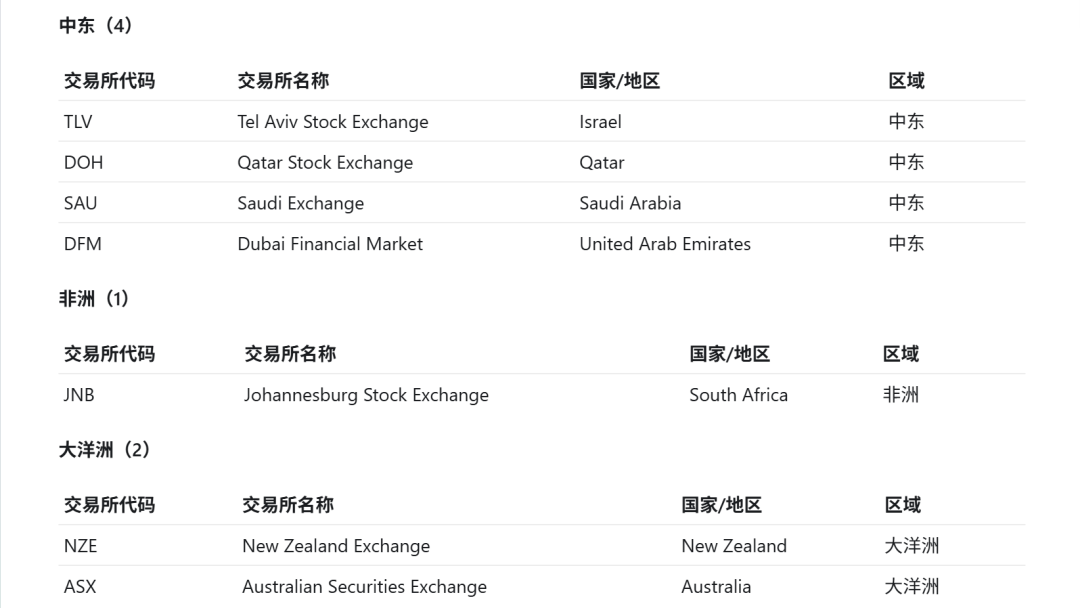Click the 非洲 (1) section heading
This screenshot has width=1080, height=608.
pyautogui.click(x=94, y=299)
